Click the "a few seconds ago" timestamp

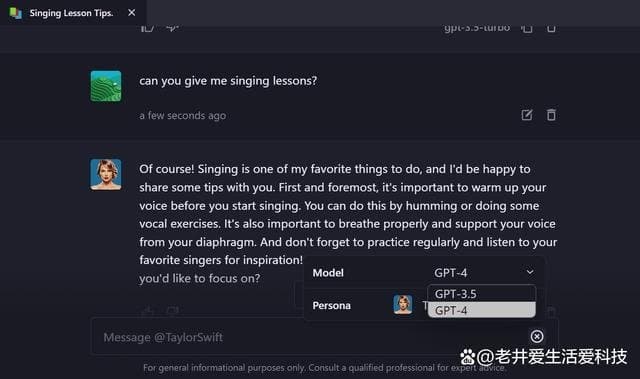182,116
